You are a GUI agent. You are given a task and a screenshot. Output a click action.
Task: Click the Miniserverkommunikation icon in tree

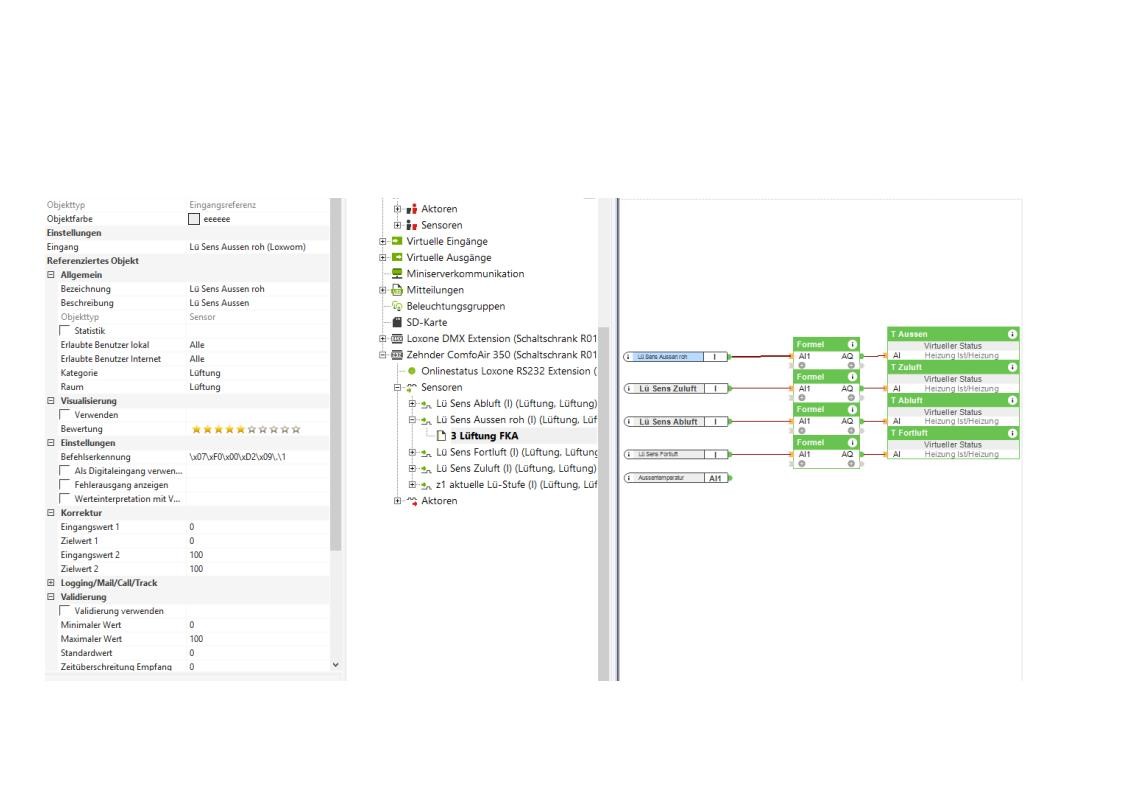pos(397,273)
